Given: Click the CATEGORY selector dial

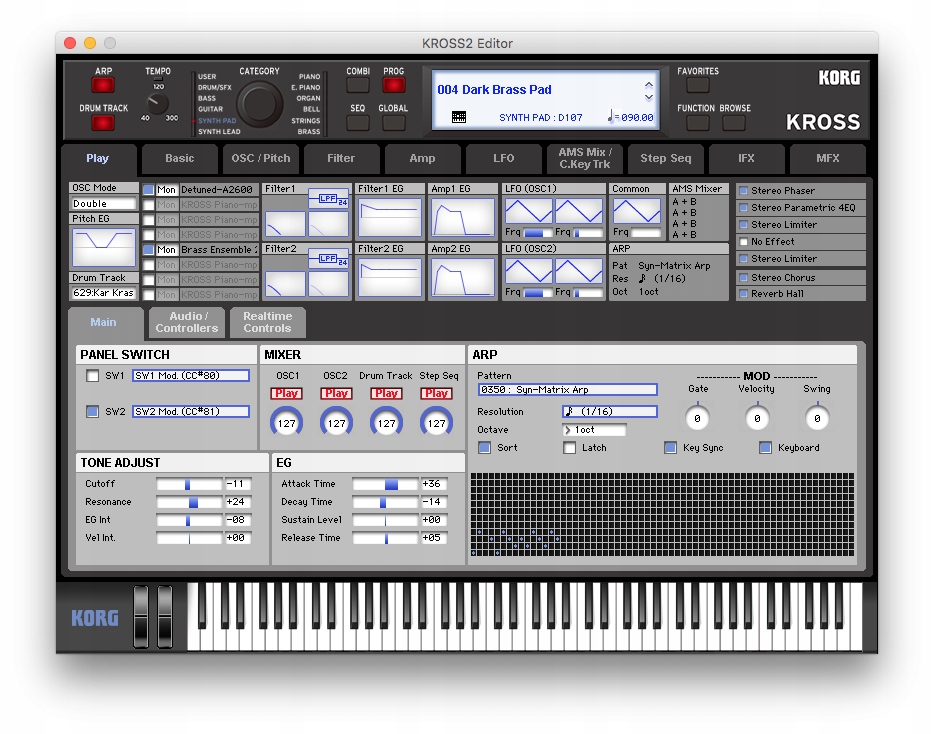Looking at the screenshot, I should pyautogui.click(x=260, y=104).
